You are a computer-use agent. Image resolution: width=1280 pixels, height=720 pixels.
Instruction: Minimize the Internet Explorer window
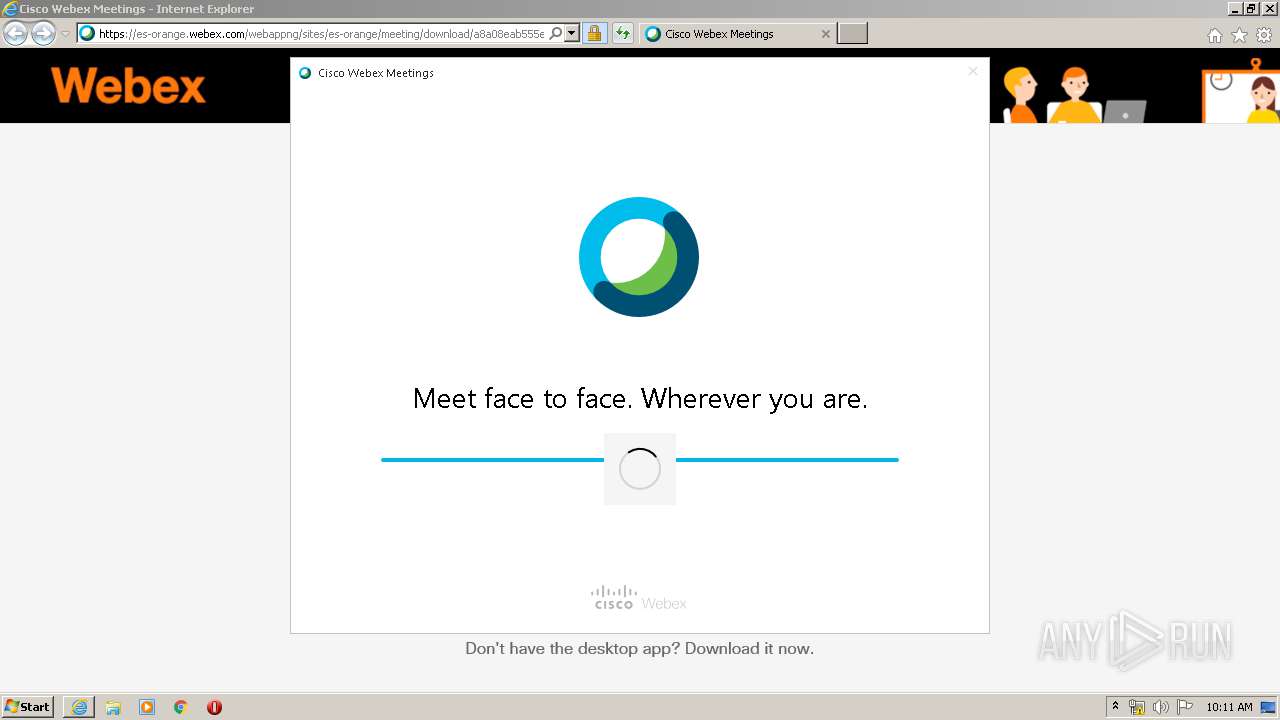tap(1235, 9)
